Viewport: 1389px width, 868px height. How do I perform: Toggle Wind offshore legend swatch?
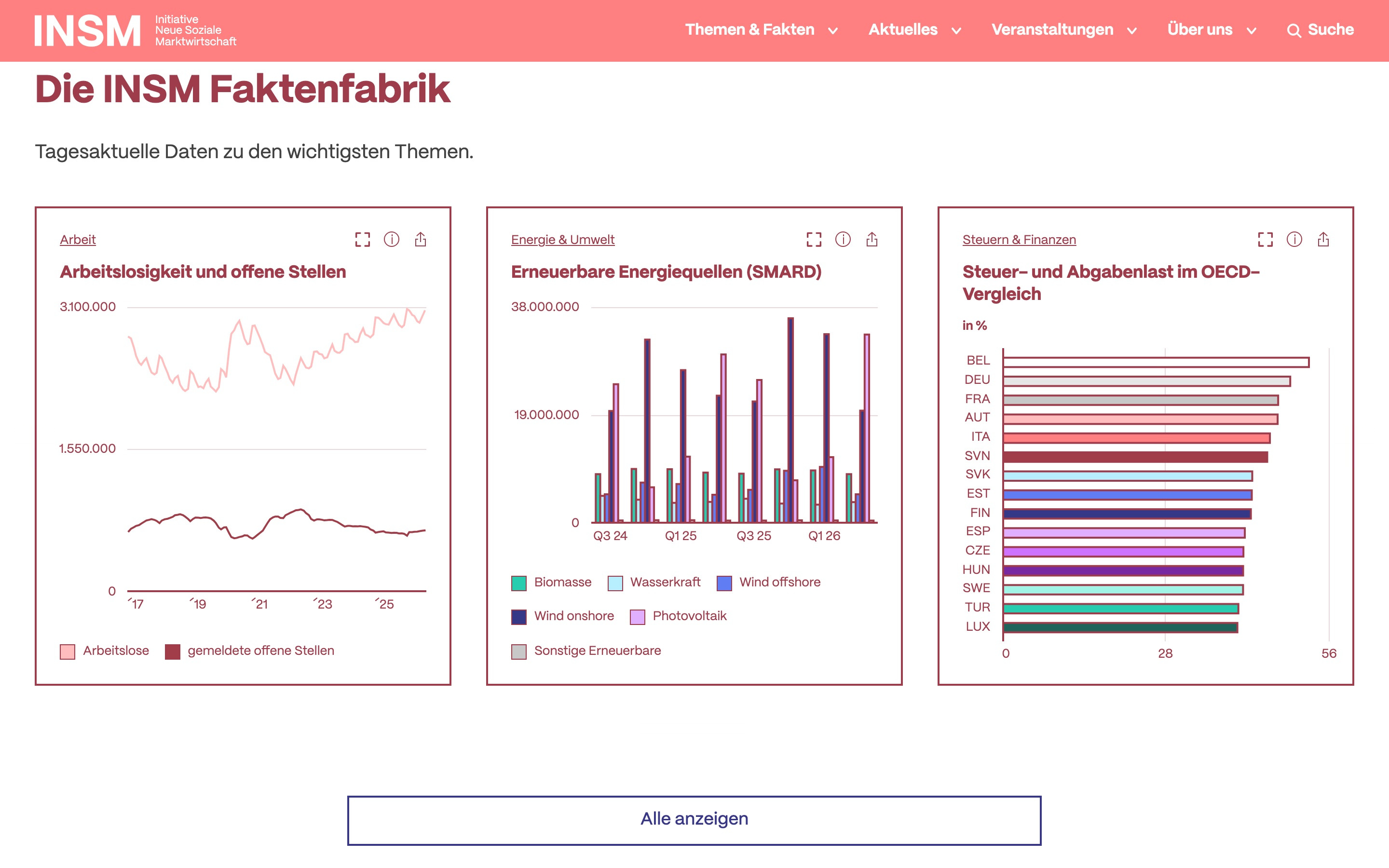click(724, 583)
